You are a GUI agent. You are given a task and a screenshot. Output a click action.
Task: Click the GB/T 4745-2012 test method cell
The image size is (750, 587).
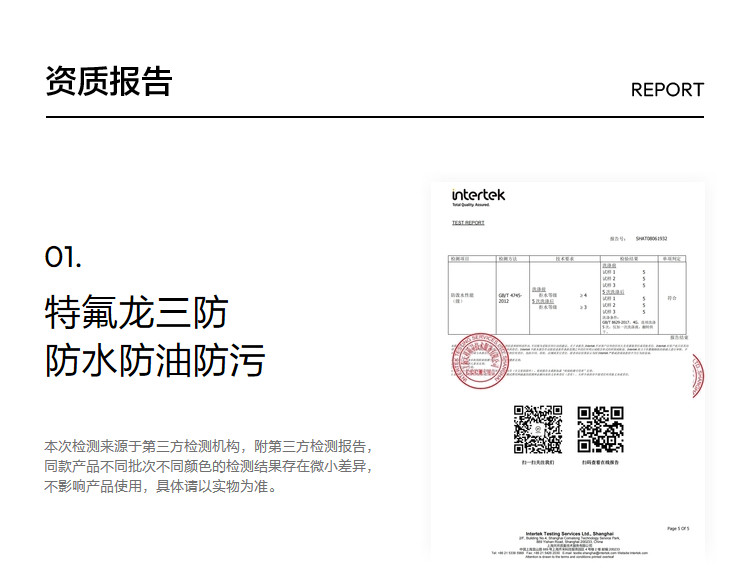coord(510,298)
